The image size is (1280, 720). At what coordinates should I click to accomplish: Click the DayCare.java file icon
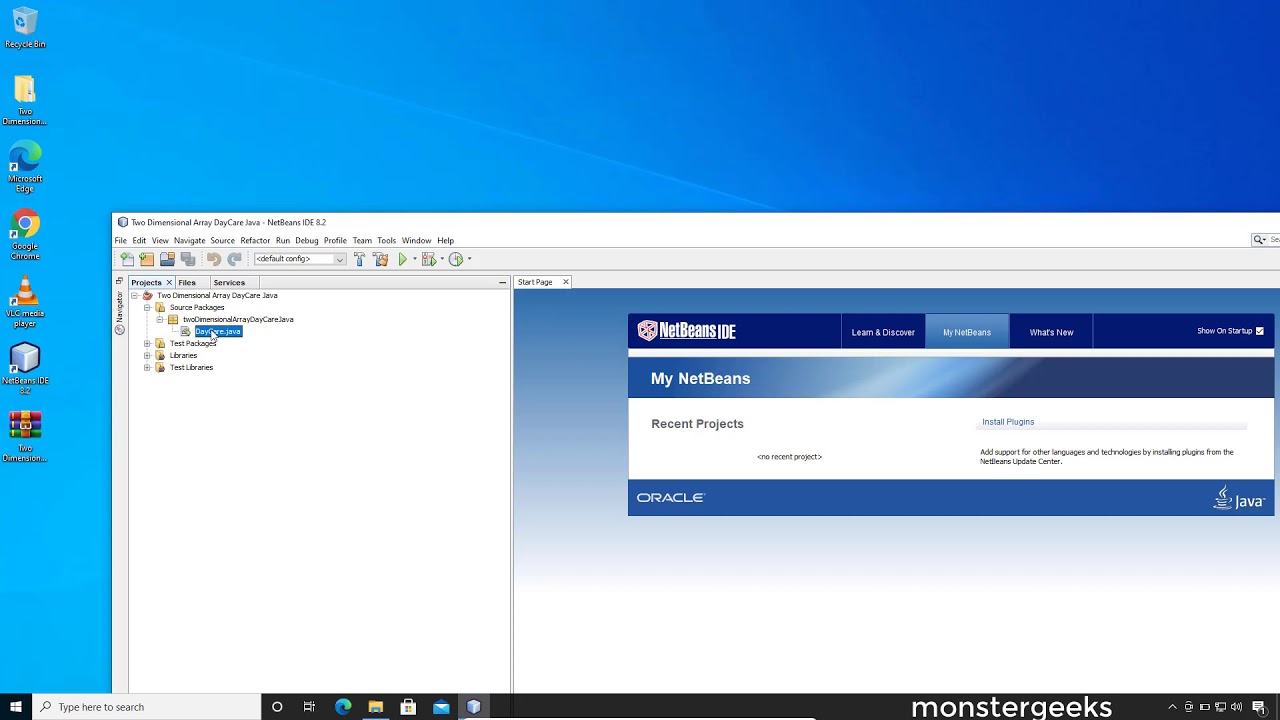(x=186, y=331)
